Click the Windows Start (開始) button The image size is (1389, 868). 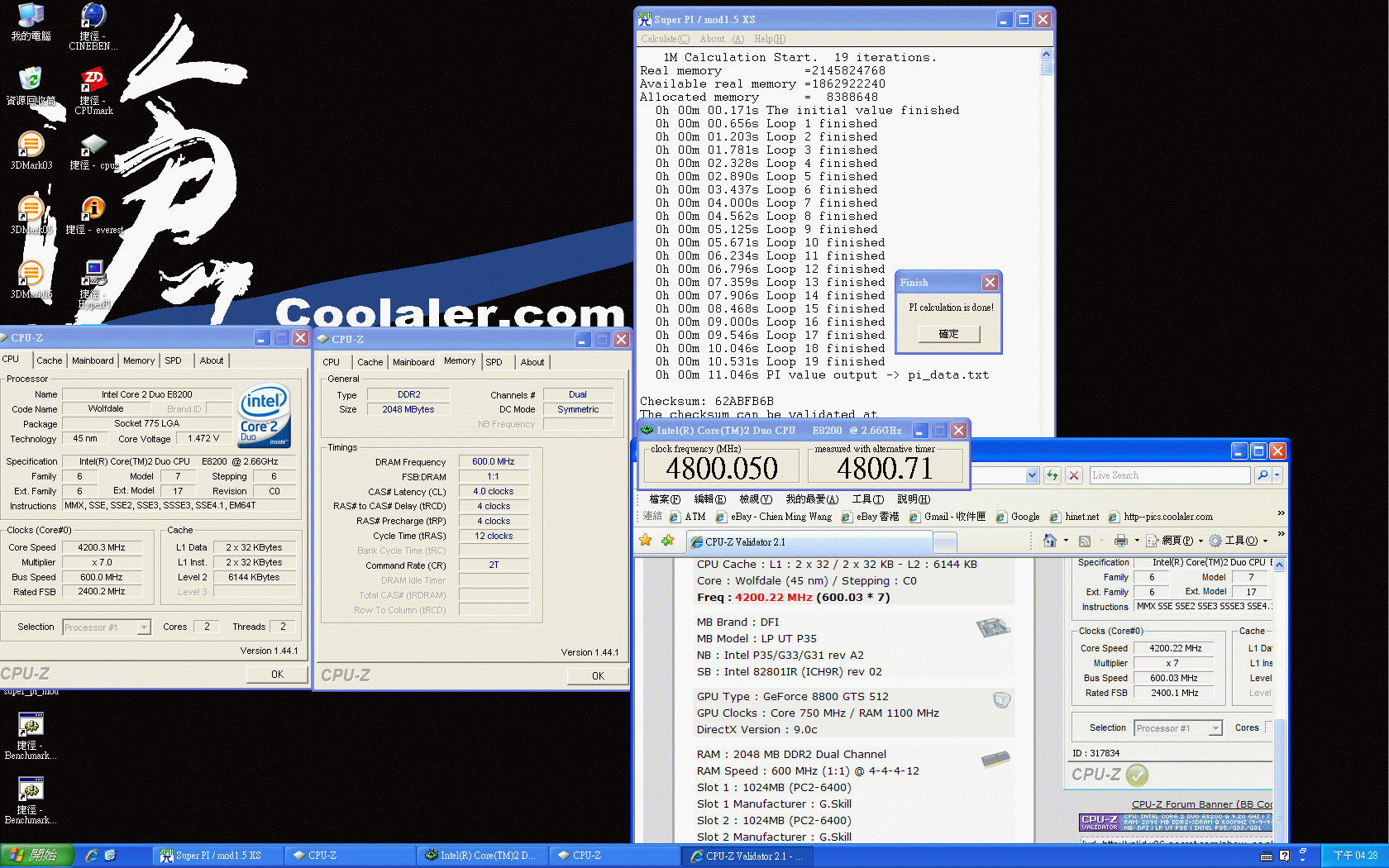pyautogui.click(x=37, y=856)
